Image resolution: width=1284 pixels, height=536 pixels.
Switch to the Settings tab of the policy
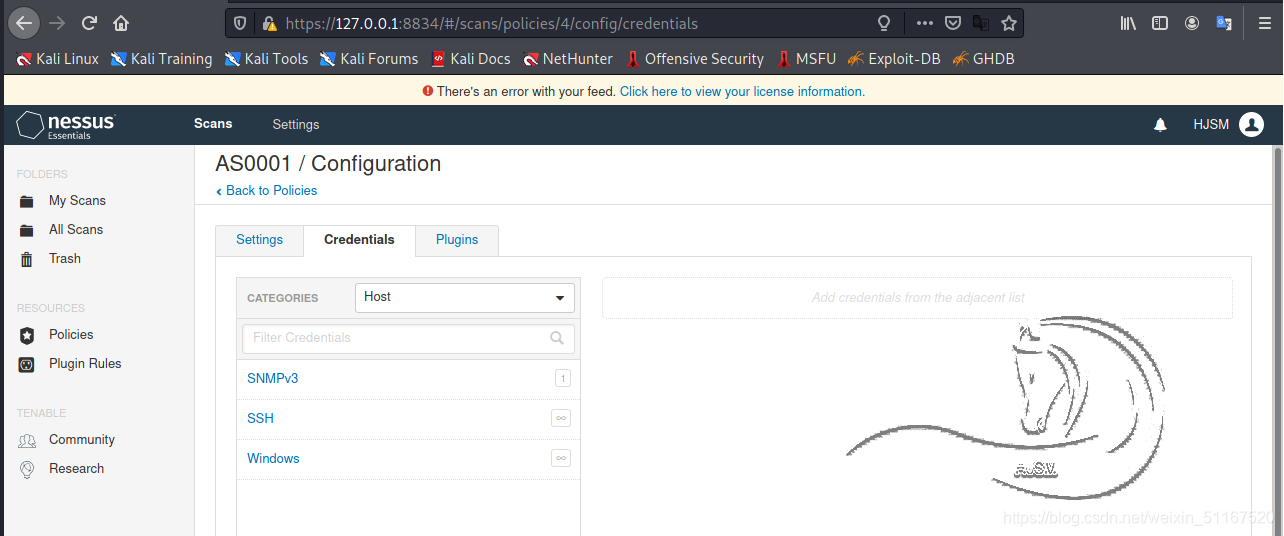[259, 240]
